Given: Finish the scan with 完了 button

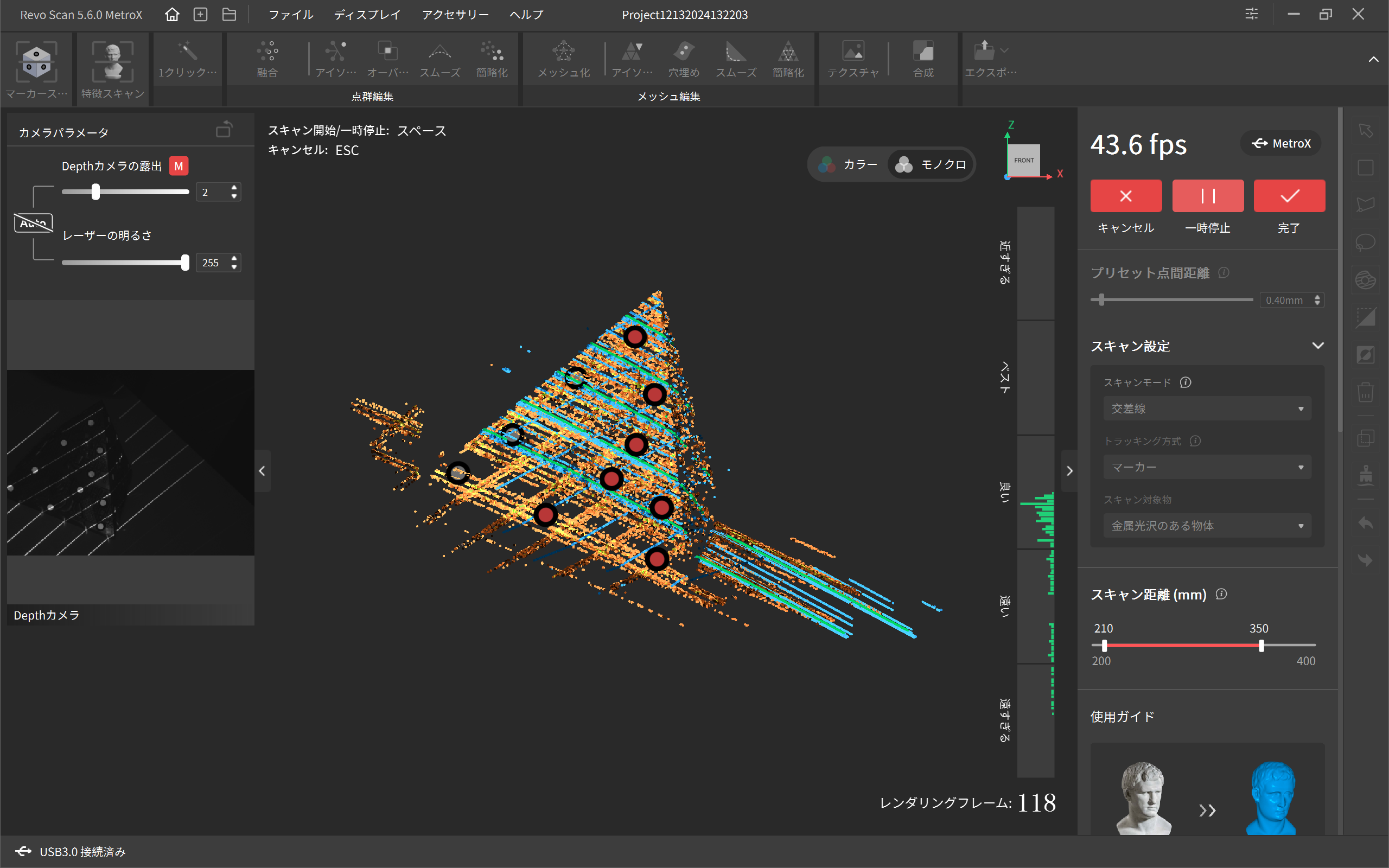Looking at the screenshot, I should coord(1289,196).
